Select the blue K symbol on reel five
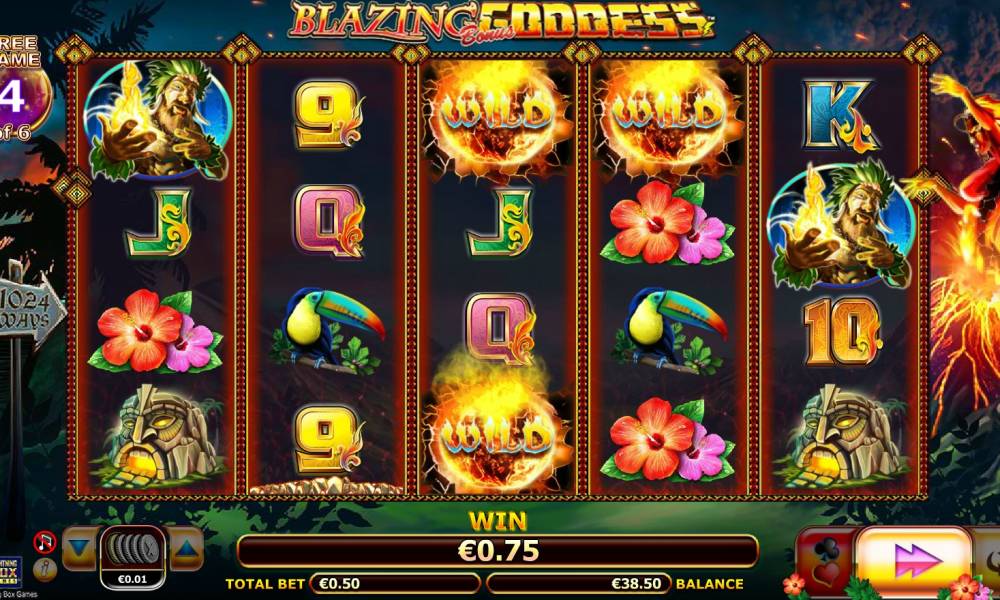The height and width of the screenshot is (600, 1000). pyautogui.click(x=841, y=115)
